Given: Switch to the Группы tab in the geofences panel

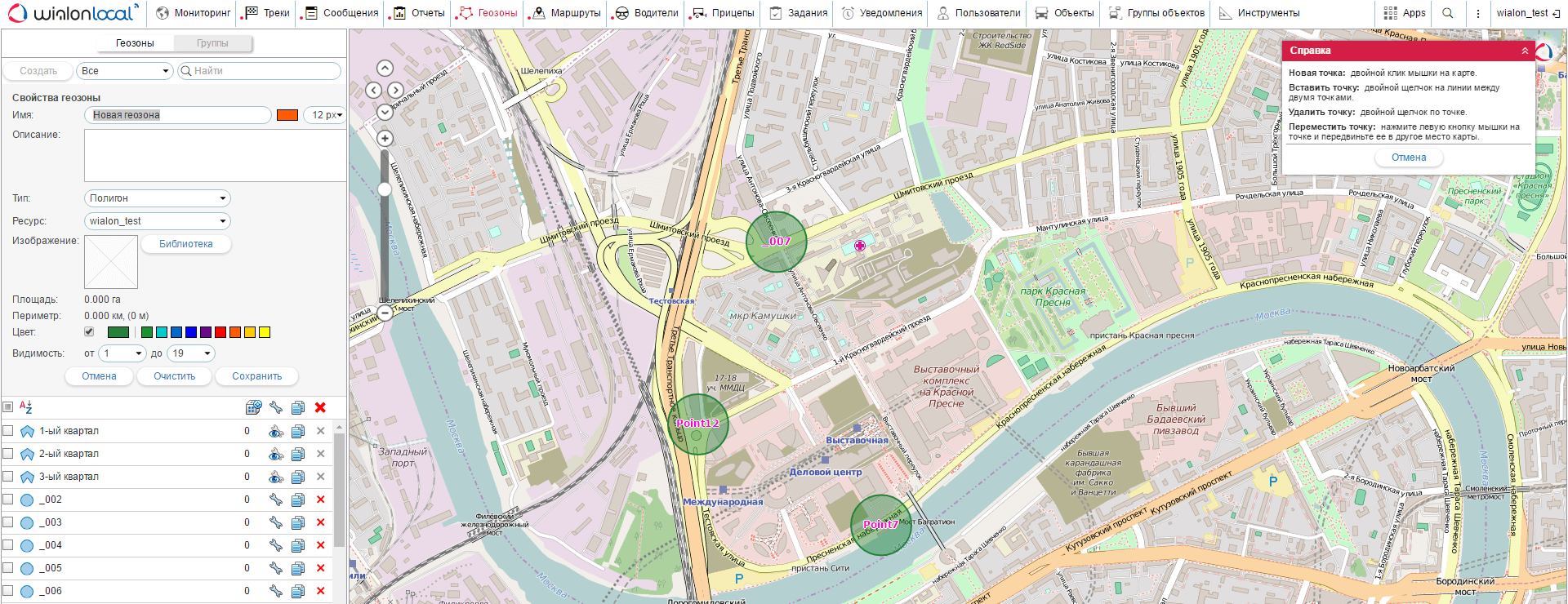Looking at the screenshot, I should [x=212, y=43].
